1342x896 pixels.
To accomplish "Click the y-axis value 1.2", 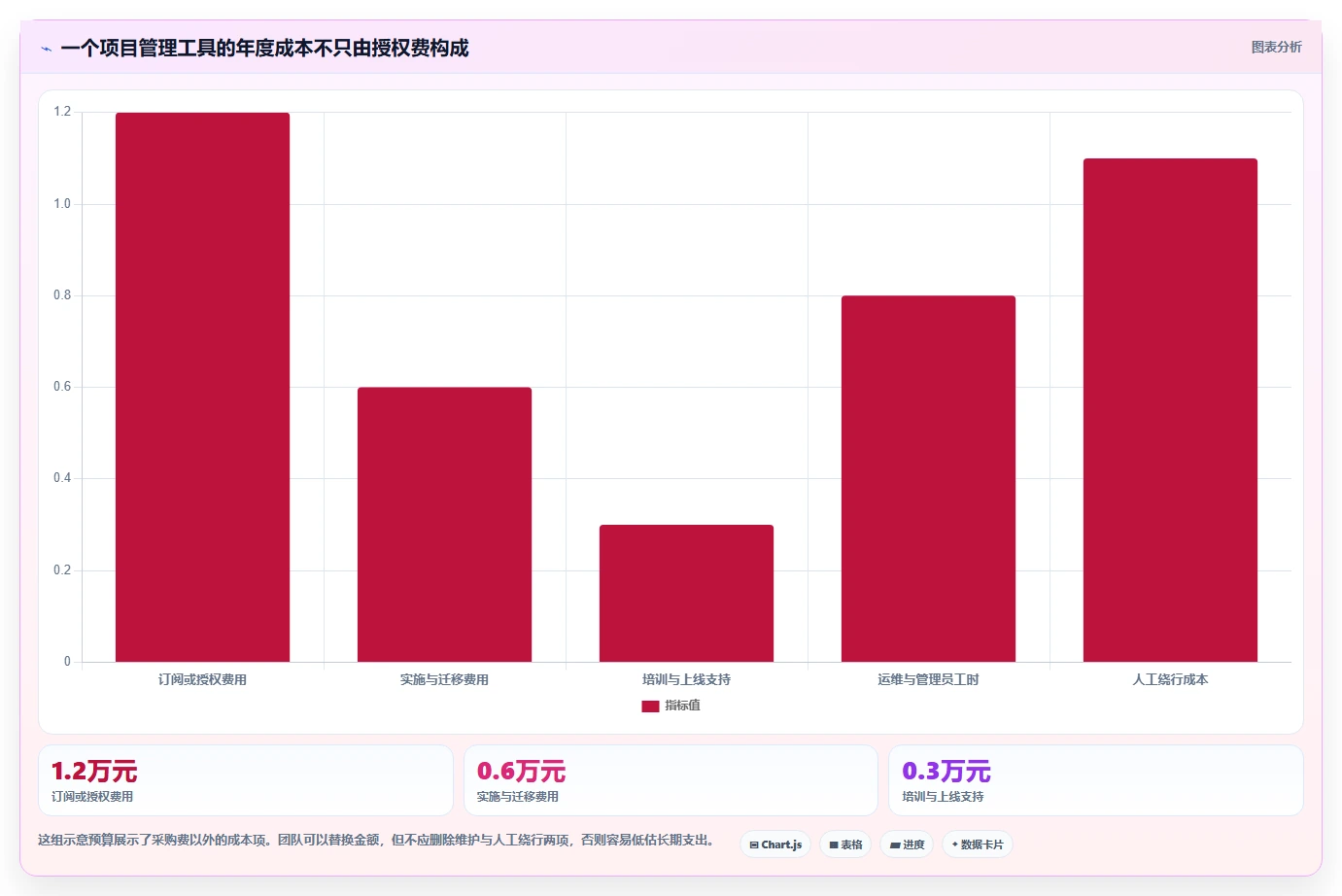I will pyautogui.click(x=62, y=112).
